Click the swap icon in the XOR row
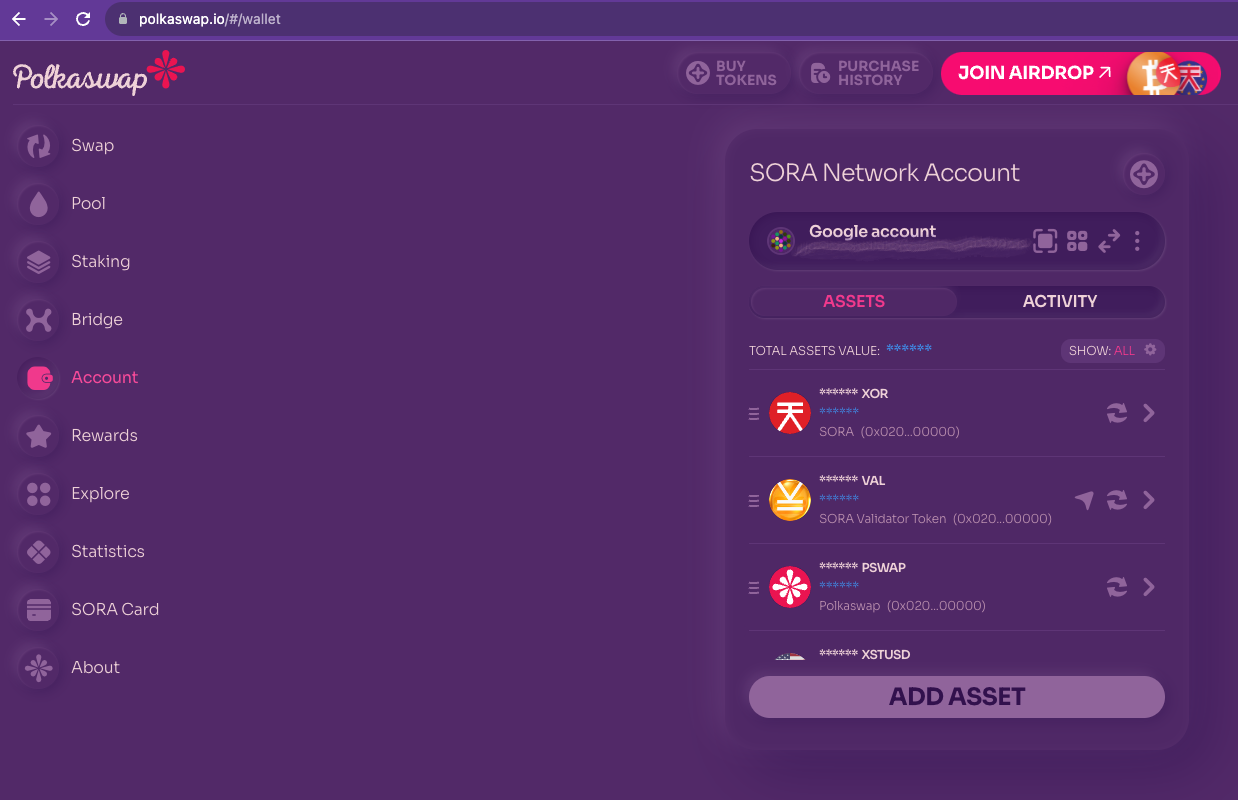 click(1117, 413)
